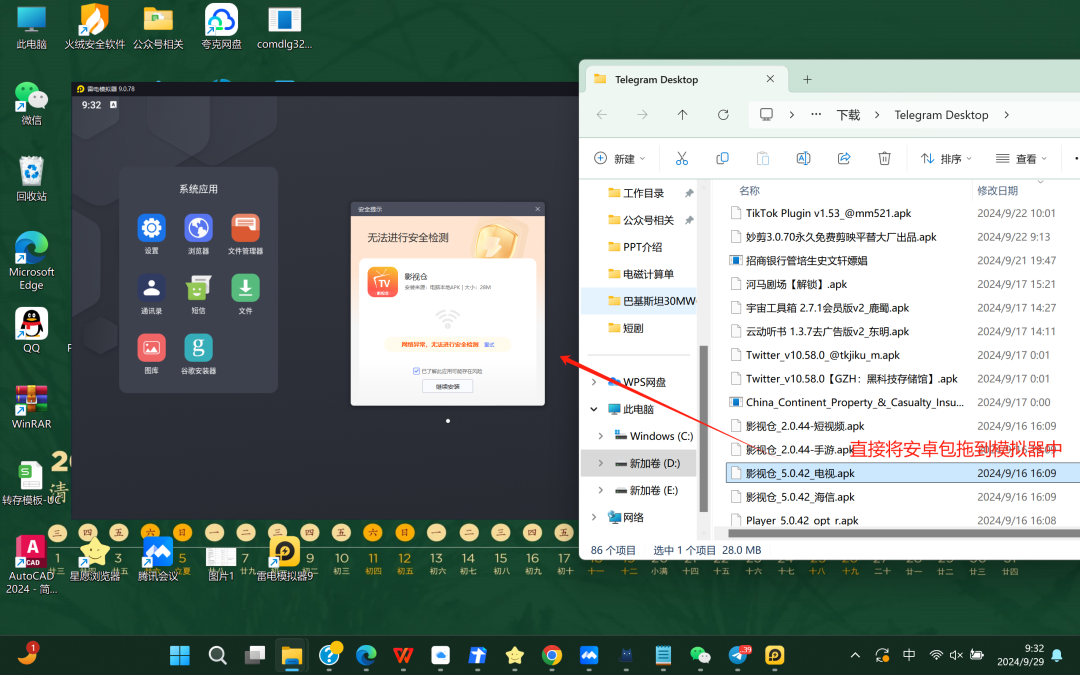Open the SMS messaging app in emulator
Viewport: 1080px width, 675px height.
(198, 288)
